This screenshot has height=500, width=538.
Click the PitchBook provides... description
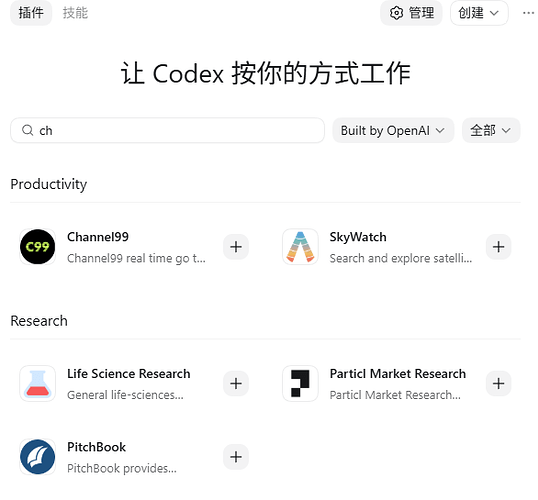[x=122, y=468]
